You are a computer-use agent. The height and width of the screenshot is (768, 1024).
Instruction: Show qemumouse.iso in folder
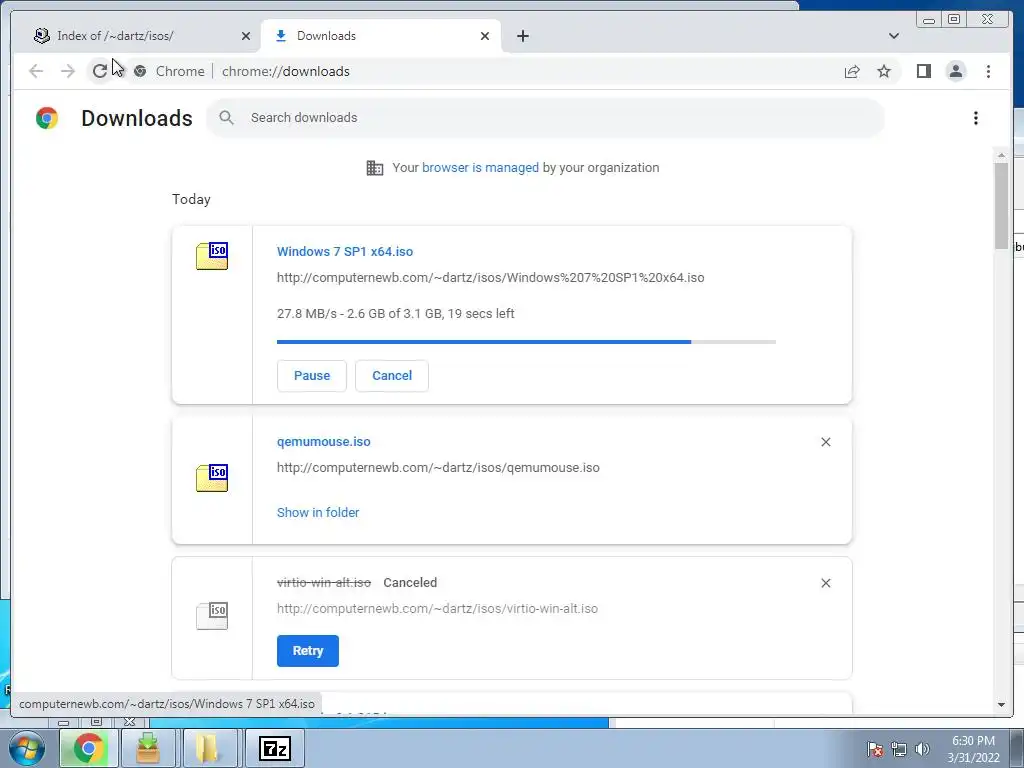coord(318,513)
